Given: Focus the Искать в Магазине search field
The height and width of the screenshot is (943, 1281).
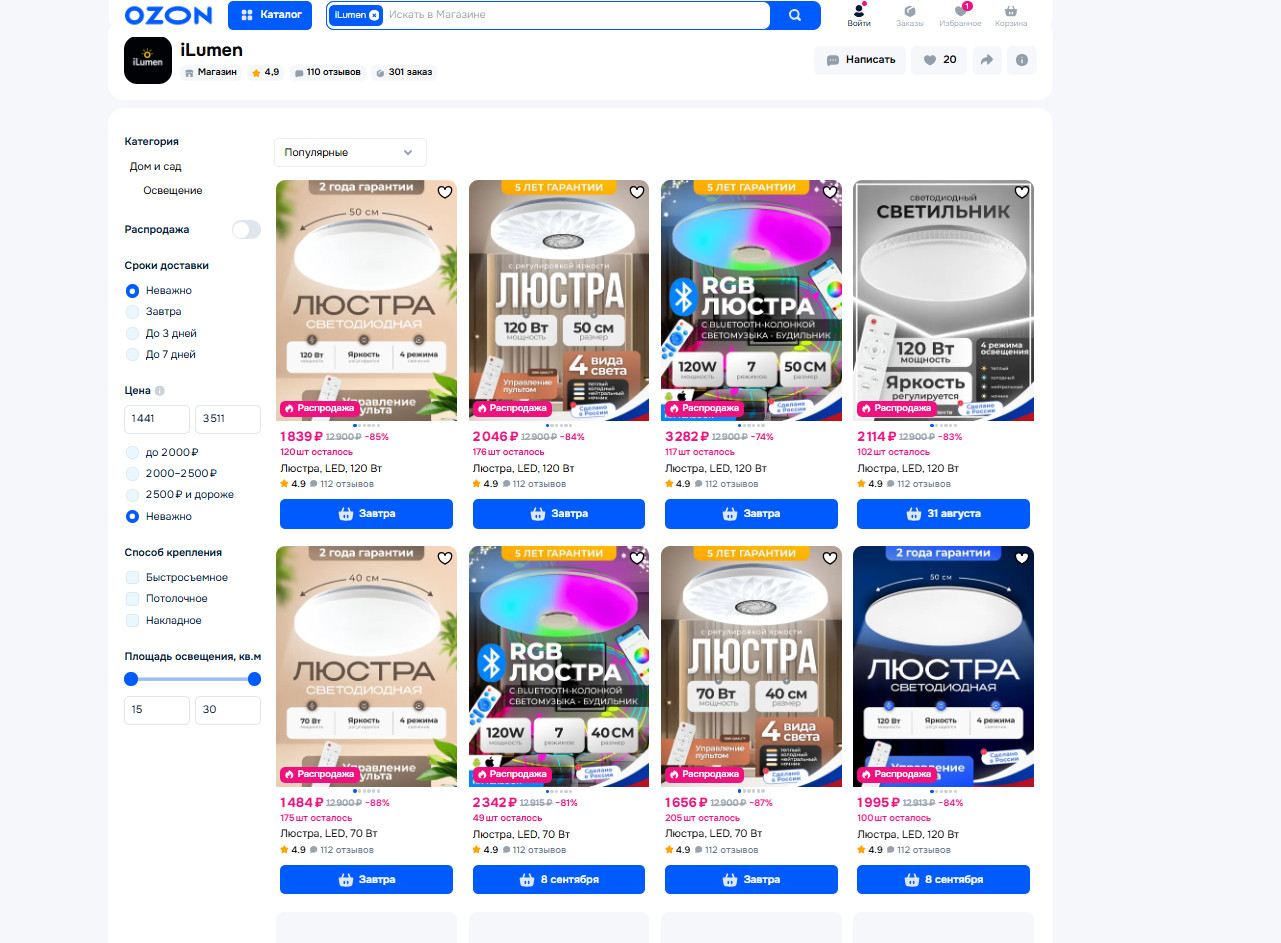Looking at the screenshot, I should click(576, 15).
